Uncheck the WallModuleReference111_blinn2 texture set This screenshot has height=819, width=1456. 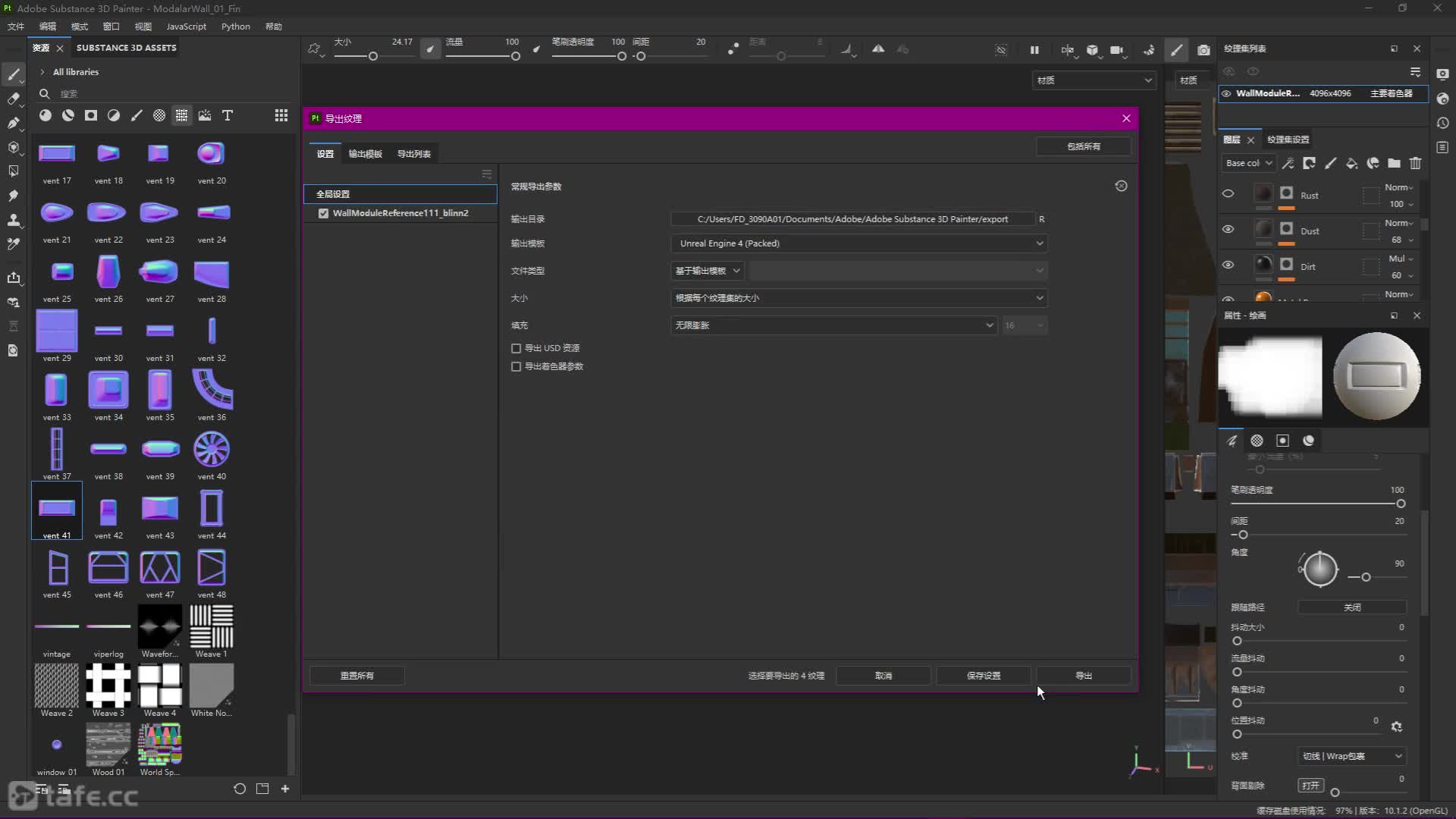click(x=324, y=213)
